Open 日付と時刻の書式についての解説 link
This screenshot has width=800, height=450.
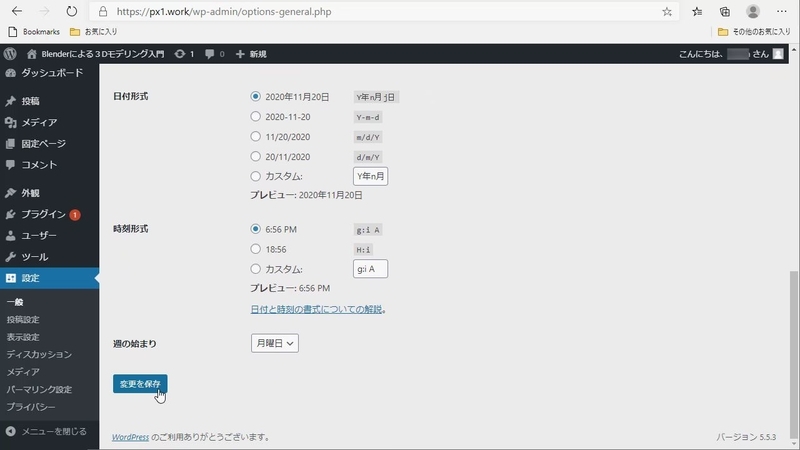(316, 309)
